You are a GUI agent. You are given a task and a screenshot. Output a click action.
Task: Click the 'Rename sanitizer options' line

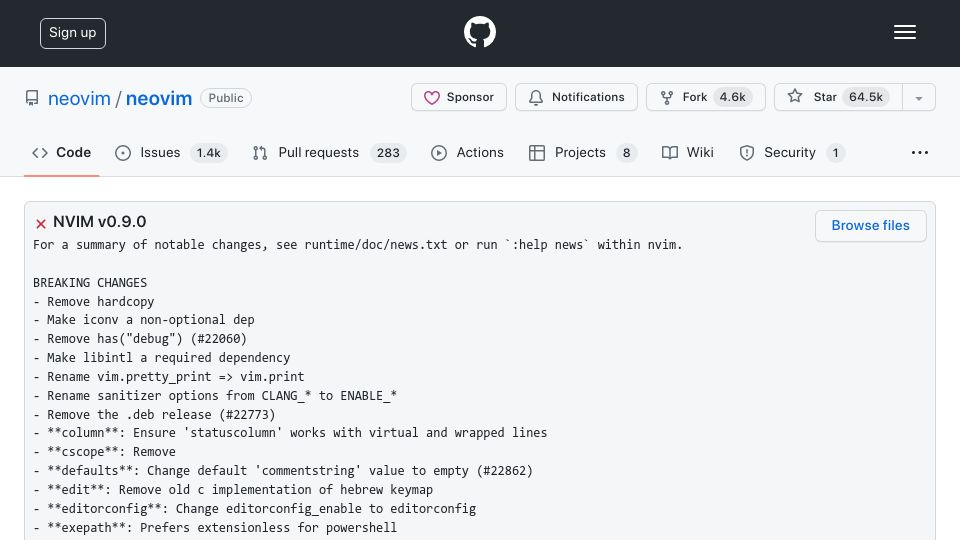click(215, 396)
